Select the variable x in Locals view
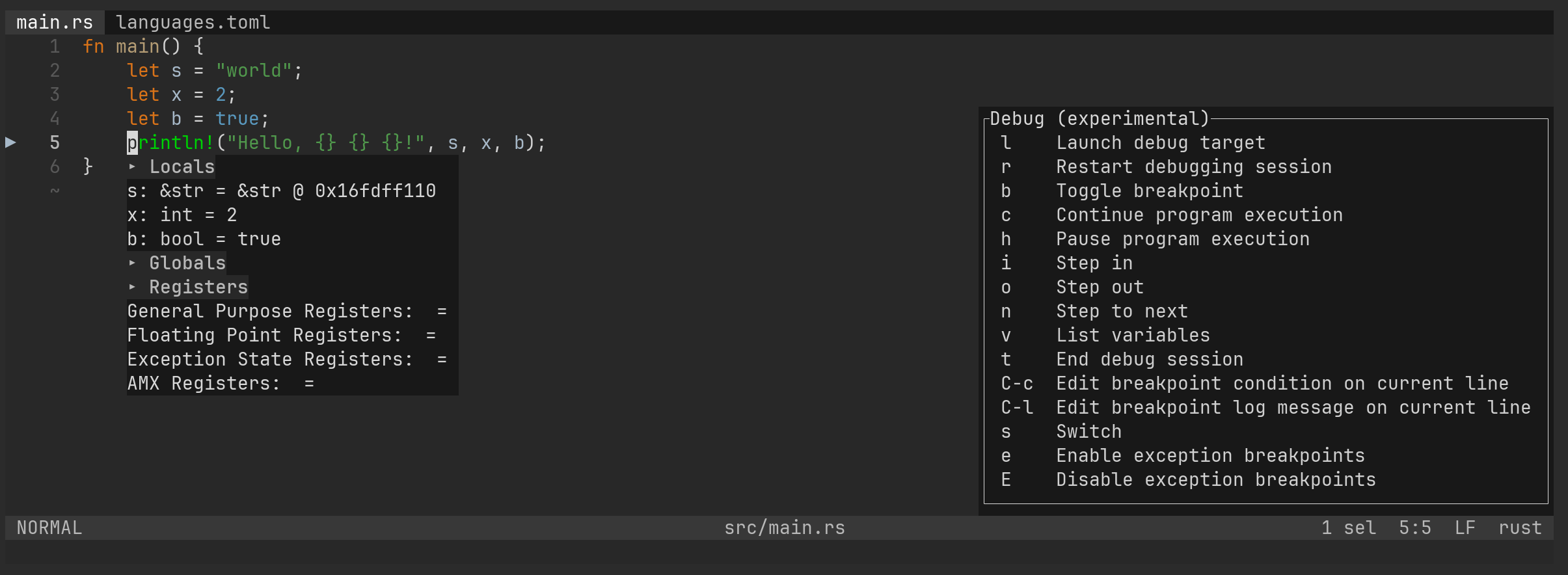 [x=182, y=215]
